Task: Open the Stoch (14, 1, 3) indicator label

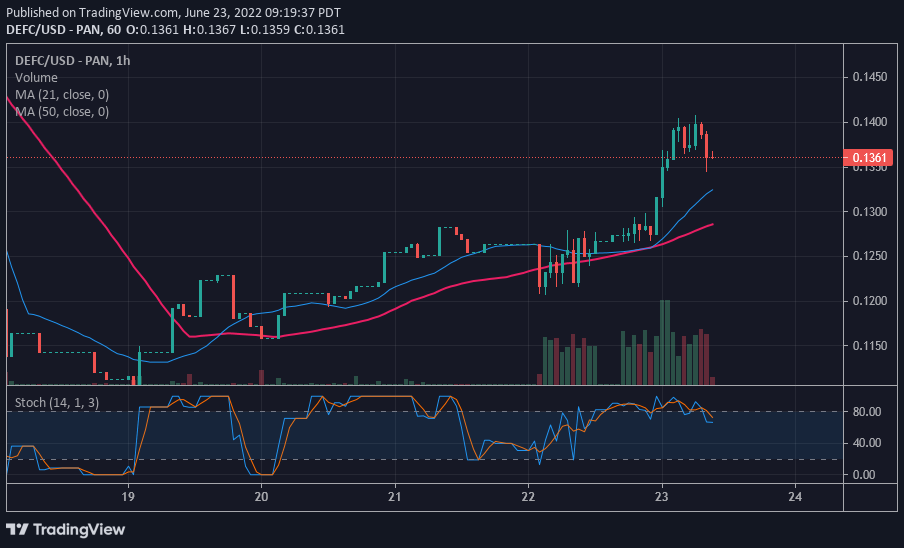Action: [x=56, y=402]
